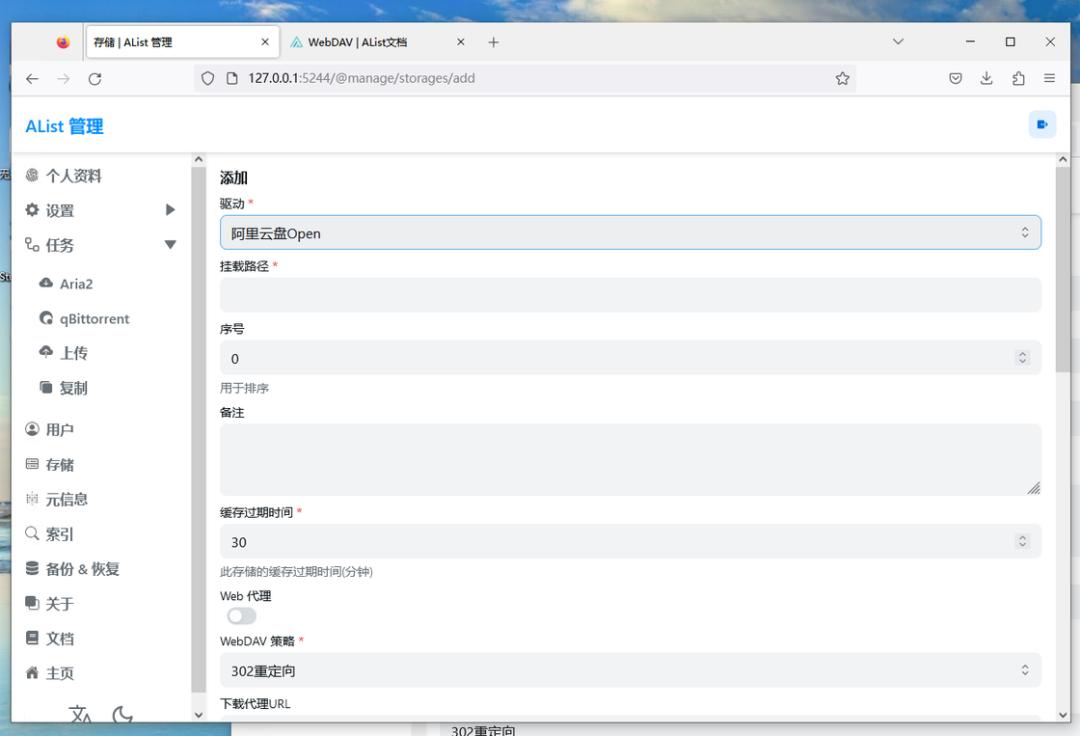Toggle the Web 代理 switch
This screenshot has height=736, width=1080.
click(x=241, y=616)
